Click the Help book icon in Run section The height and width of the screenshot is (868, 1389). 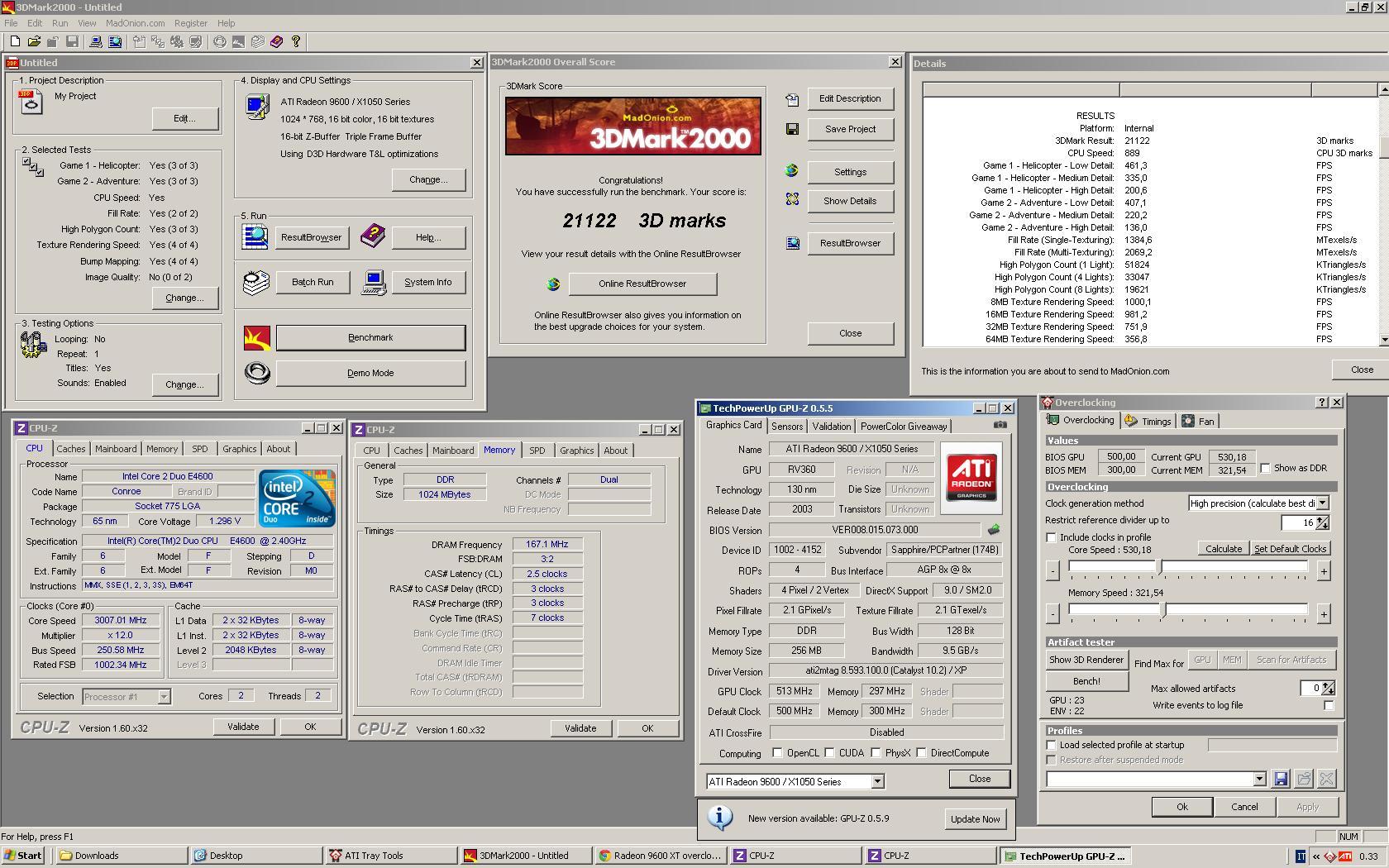click(x=373, y=236)
